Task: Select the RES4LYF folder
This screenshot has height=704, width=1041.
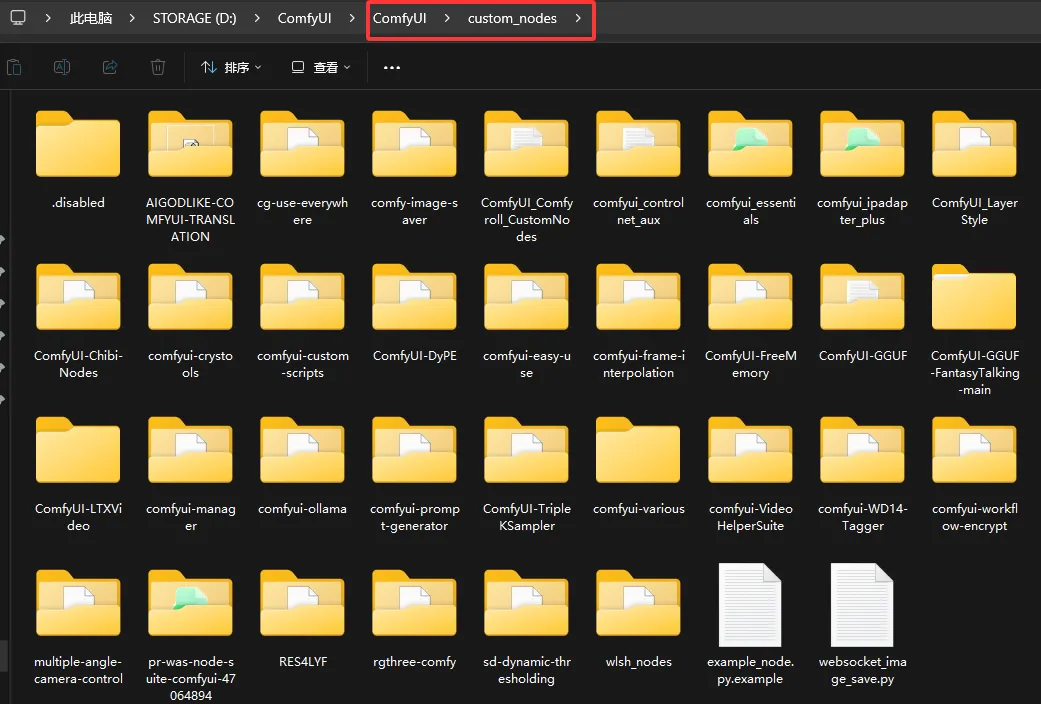Action: (303, 619)
